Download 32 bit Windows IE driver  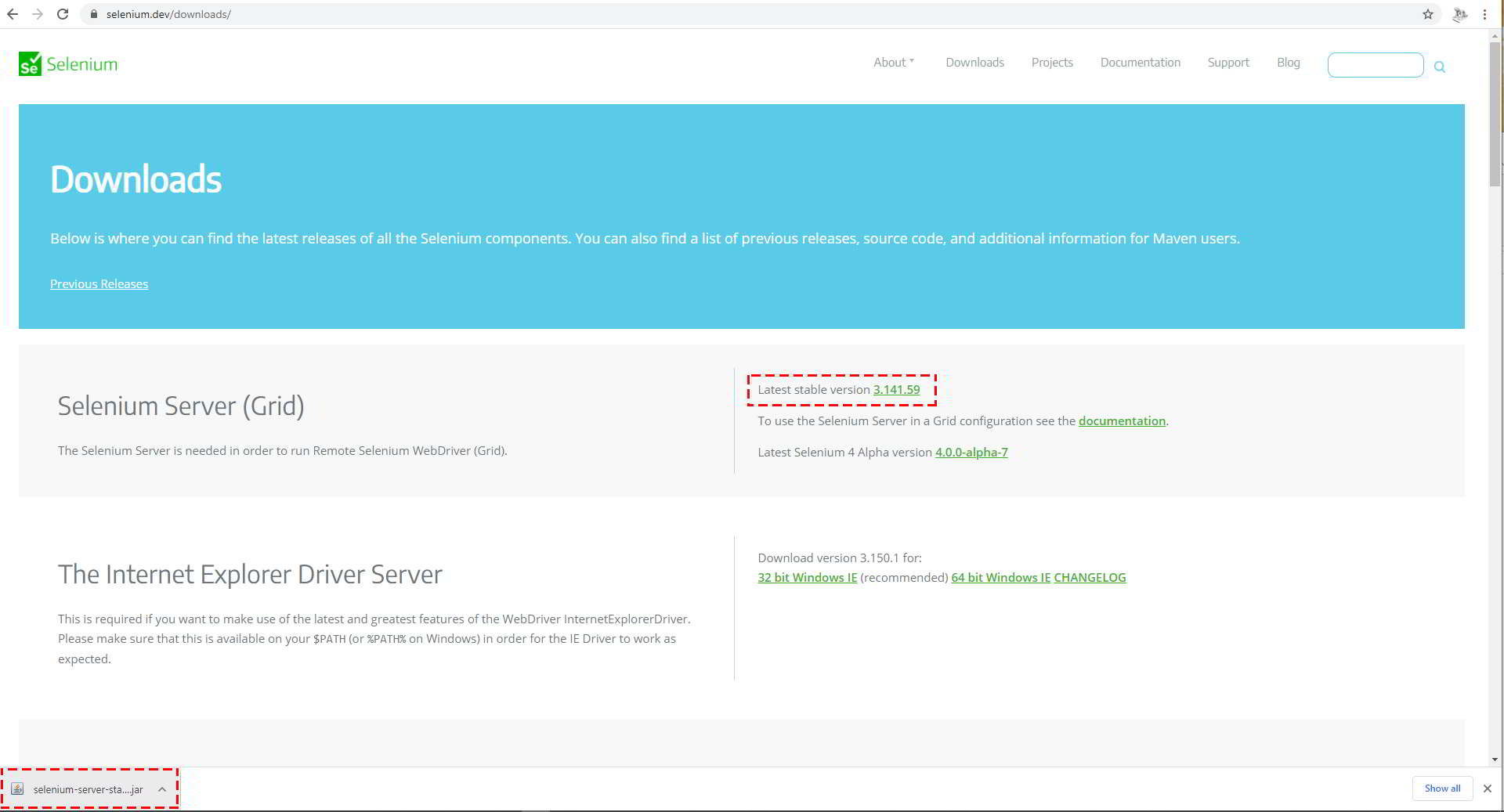point(808,577)
